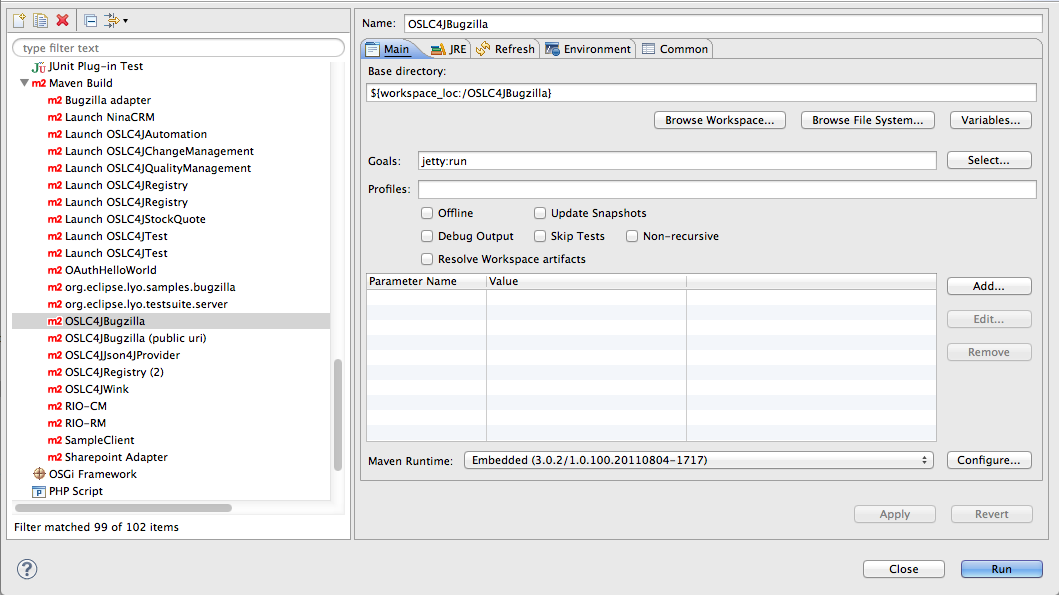Focus the type filter text field
The height and width of the screenshot is (595, 1059).
178,48
